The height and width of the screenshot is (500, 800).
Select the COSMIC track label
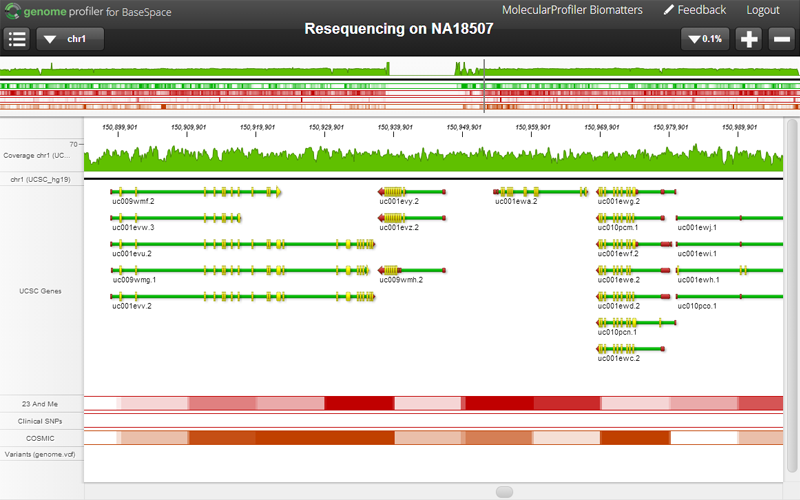tap(40, 438)
